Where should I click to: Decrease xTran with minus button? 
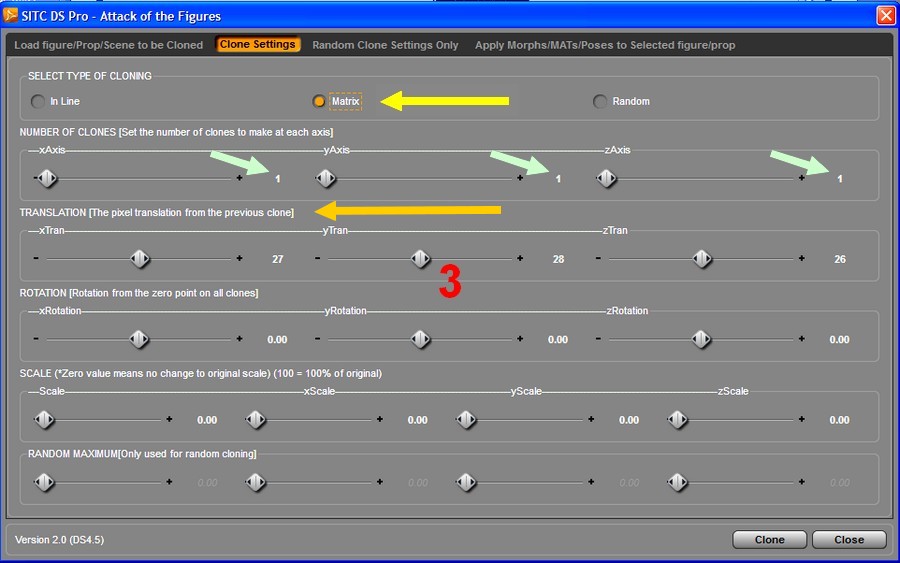tap(36, 258)
